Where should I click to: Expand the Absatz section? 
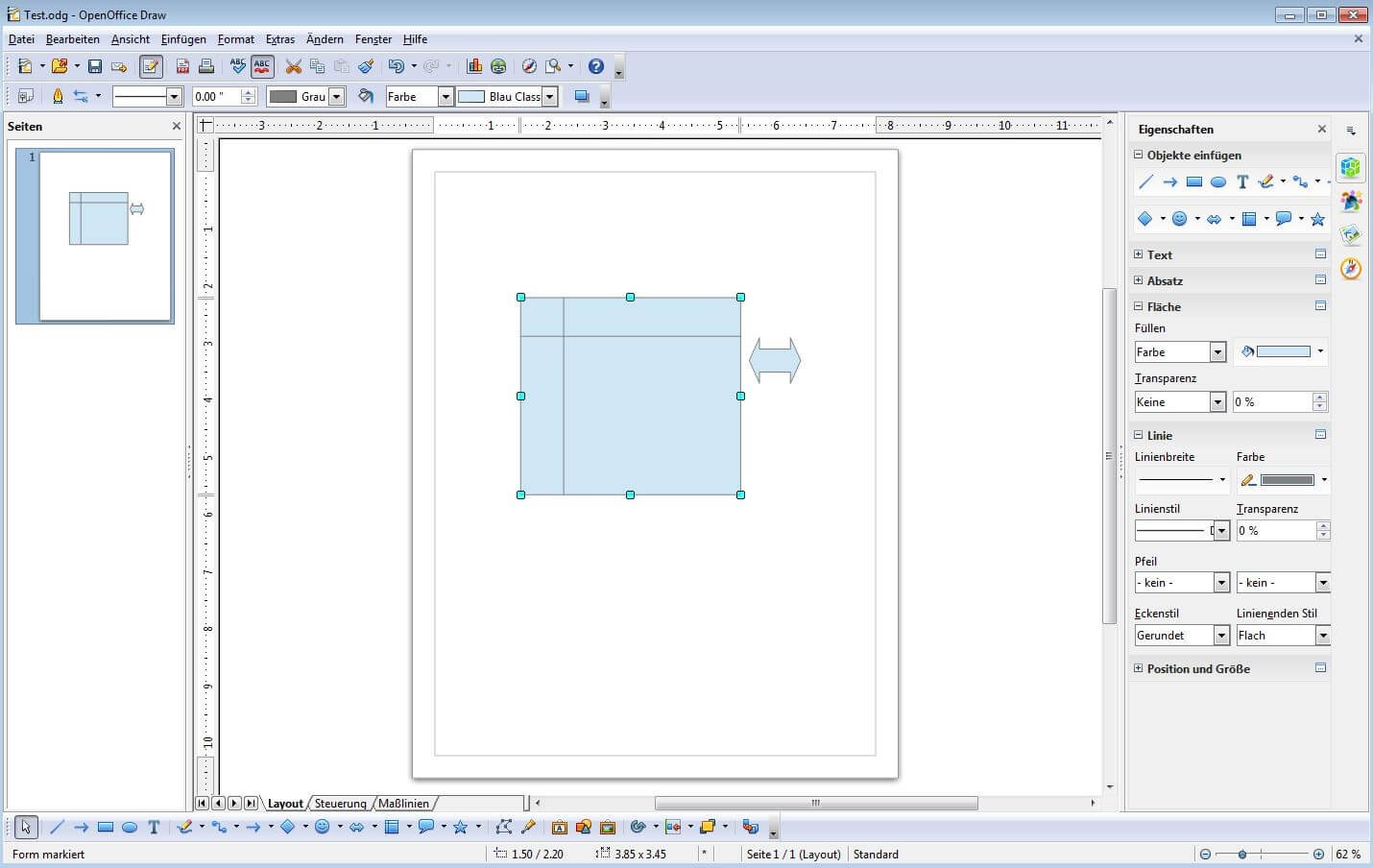point(1139,280)
